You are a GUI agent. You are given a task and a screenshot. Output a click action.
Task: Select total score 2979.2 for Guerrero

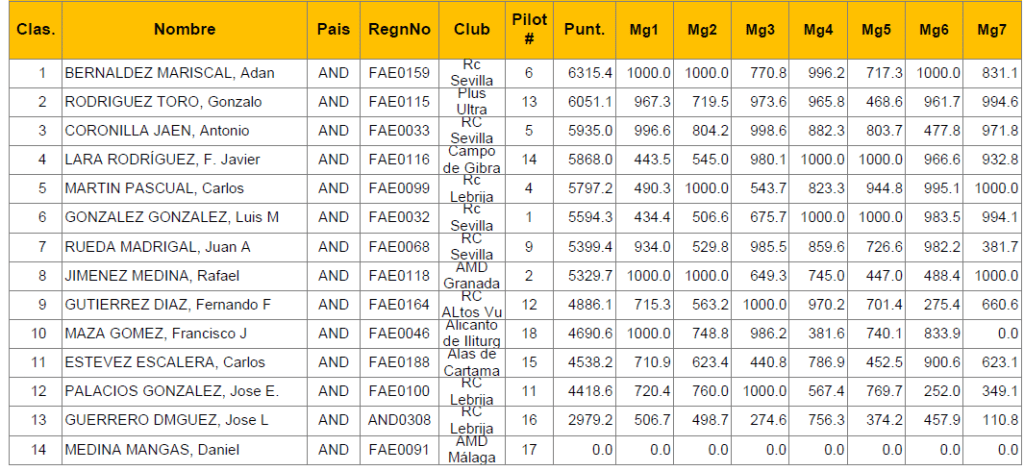coord(588,421)
